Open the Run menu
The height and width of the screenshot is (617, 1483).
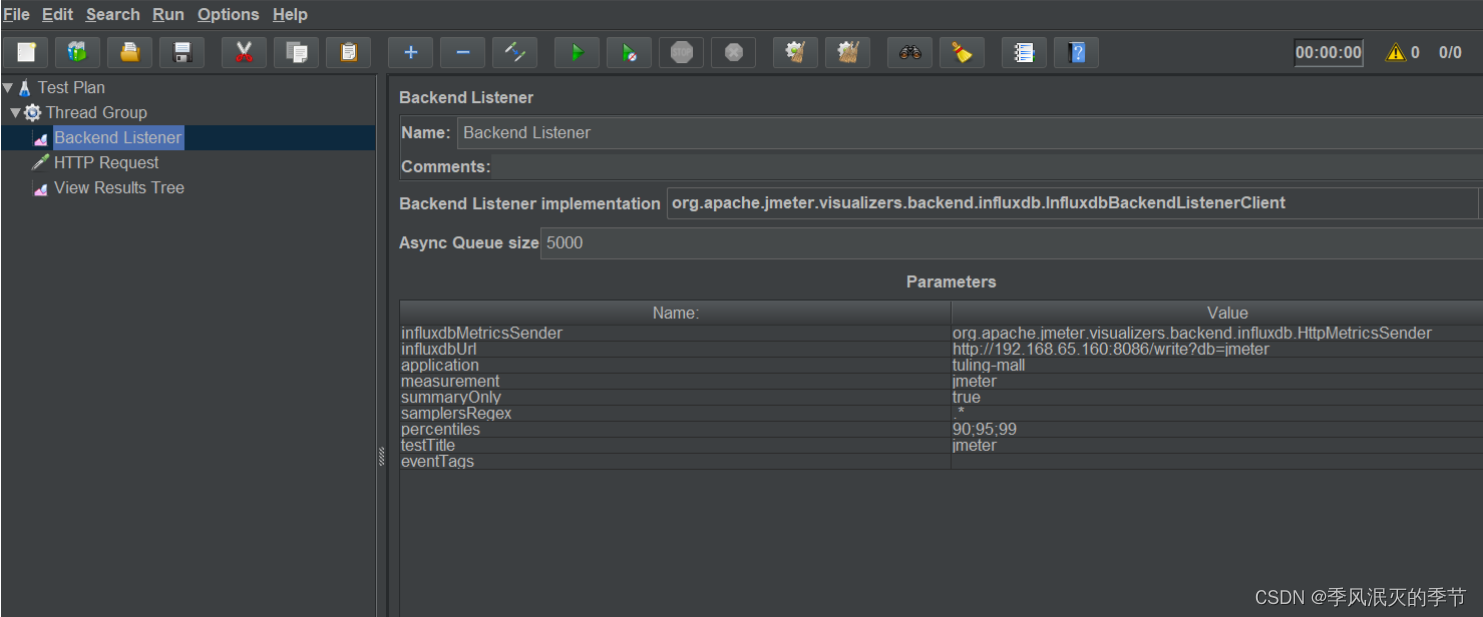click(168, 14)
